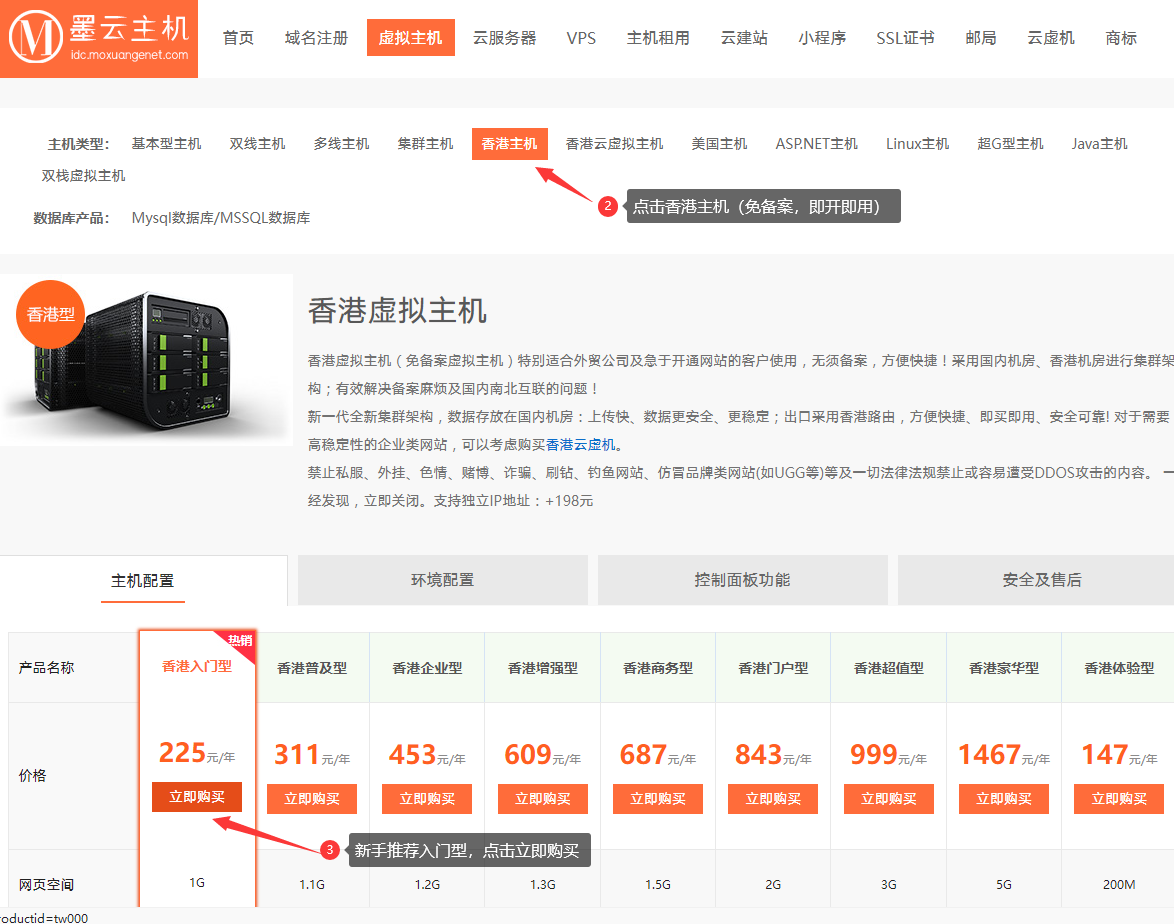Choose 集群主机 host type
The width and height of the screenshot is (1174, 924).
click(x=425, y=144)
